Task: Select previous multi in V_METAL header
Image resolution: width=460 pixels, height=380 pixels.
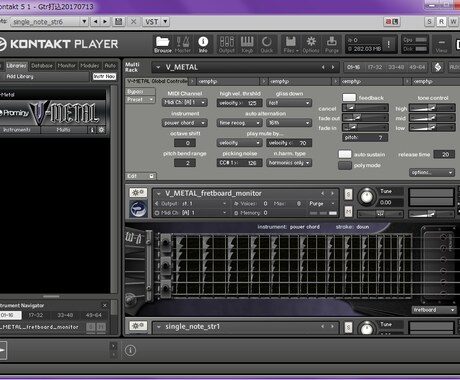Action: coord(323,67)
